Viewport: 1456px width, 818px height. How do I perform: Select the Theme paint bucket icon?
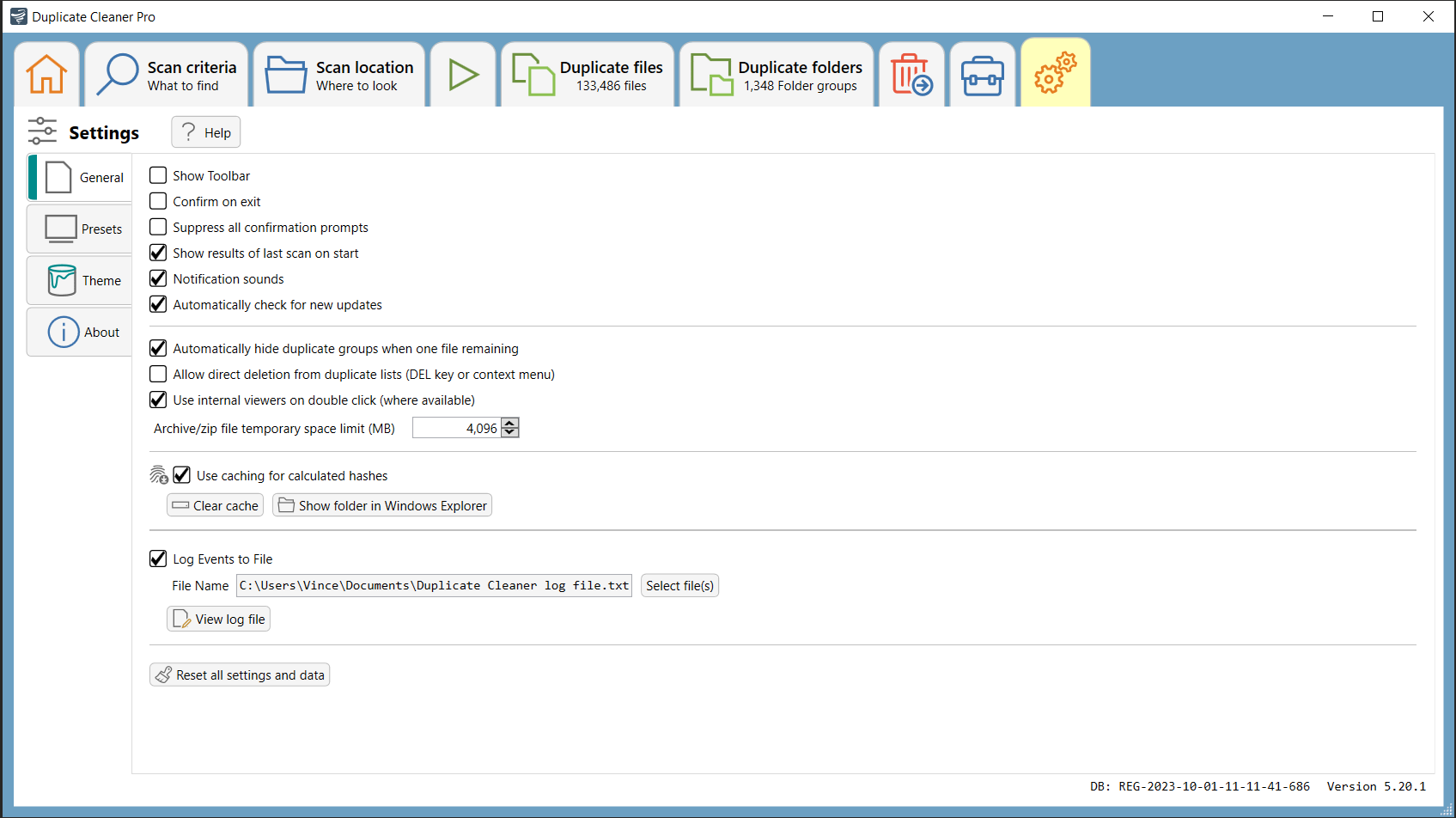coord(63,280)
